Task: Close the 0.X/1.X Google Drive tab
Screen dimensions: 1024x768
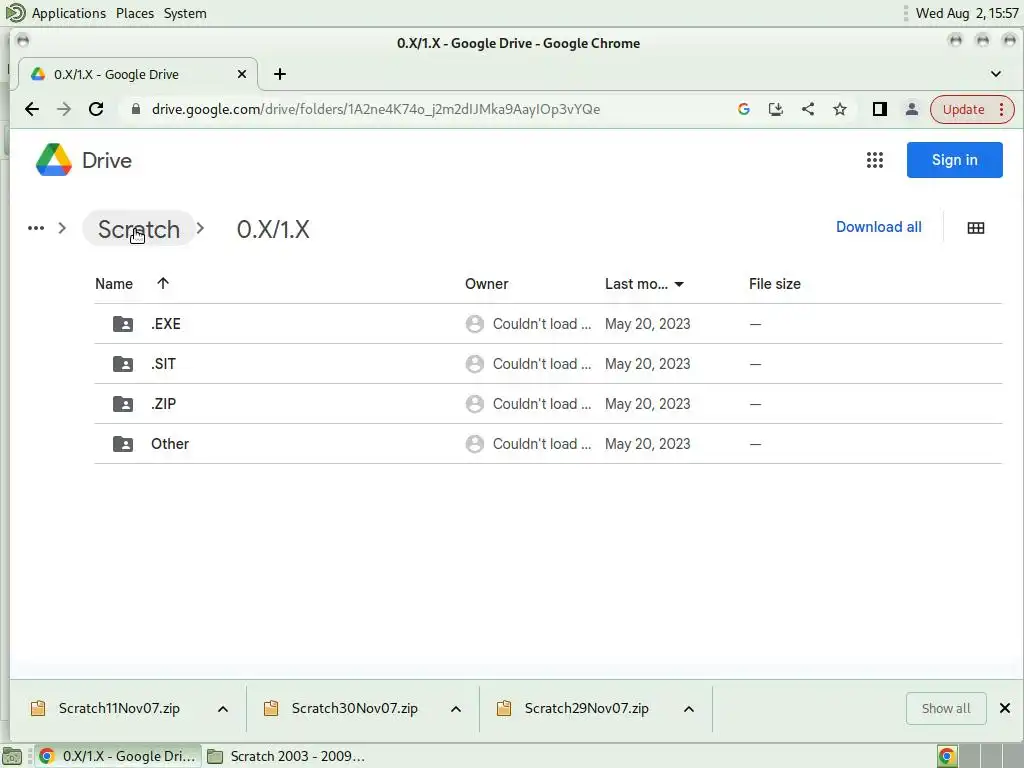Action: point(242,74)
